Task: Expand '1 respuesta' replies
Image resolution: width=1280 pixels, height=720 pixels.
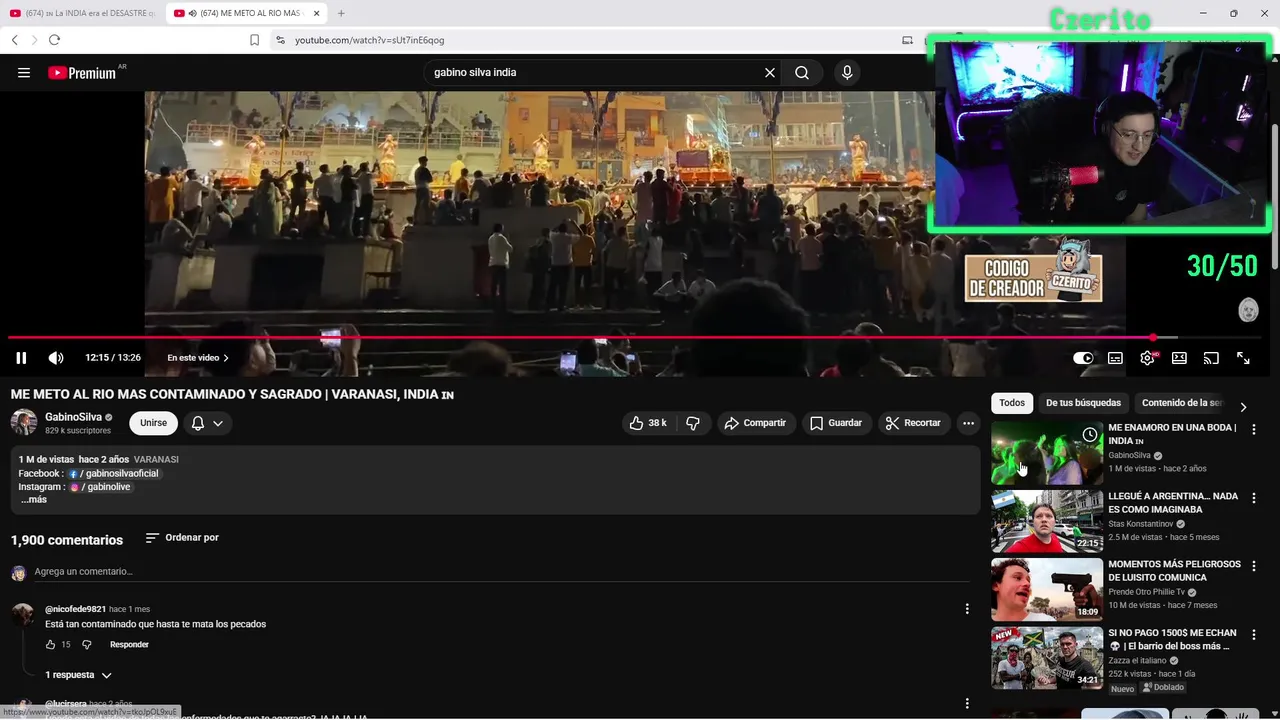Action: tap(78, 675)
